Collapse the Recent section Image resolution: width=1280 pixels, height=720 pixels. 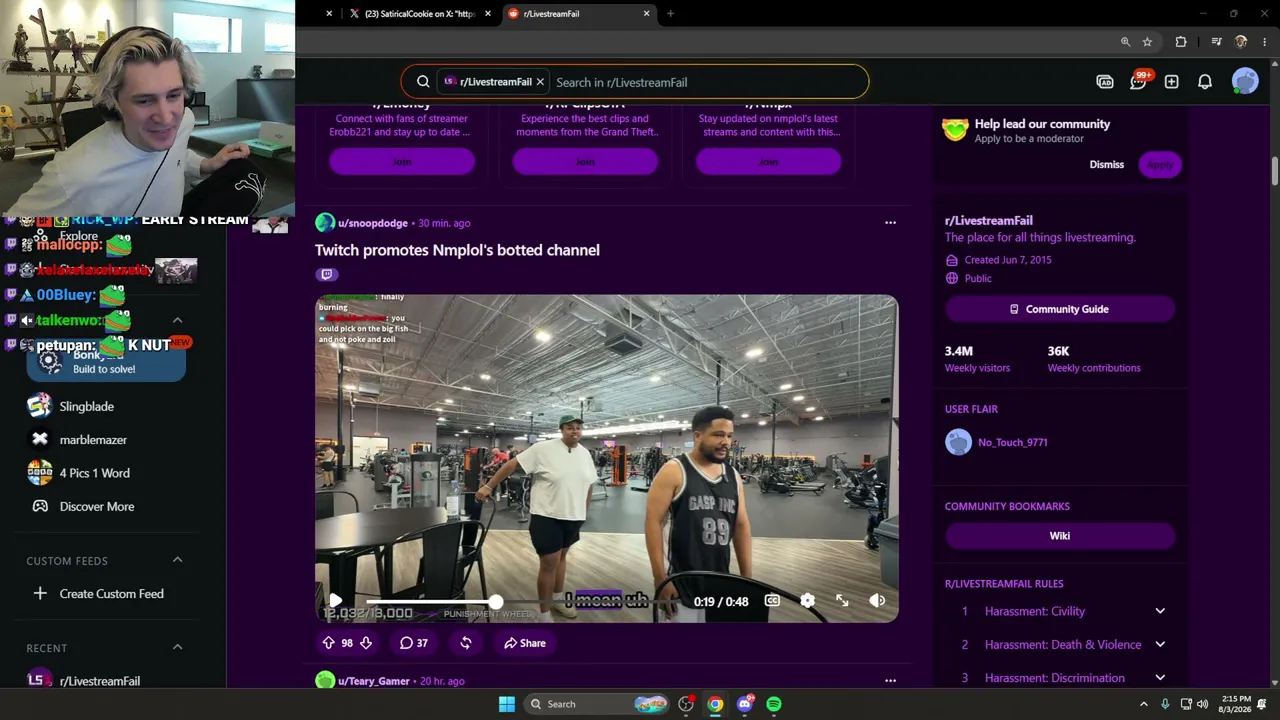coord(177,647)
